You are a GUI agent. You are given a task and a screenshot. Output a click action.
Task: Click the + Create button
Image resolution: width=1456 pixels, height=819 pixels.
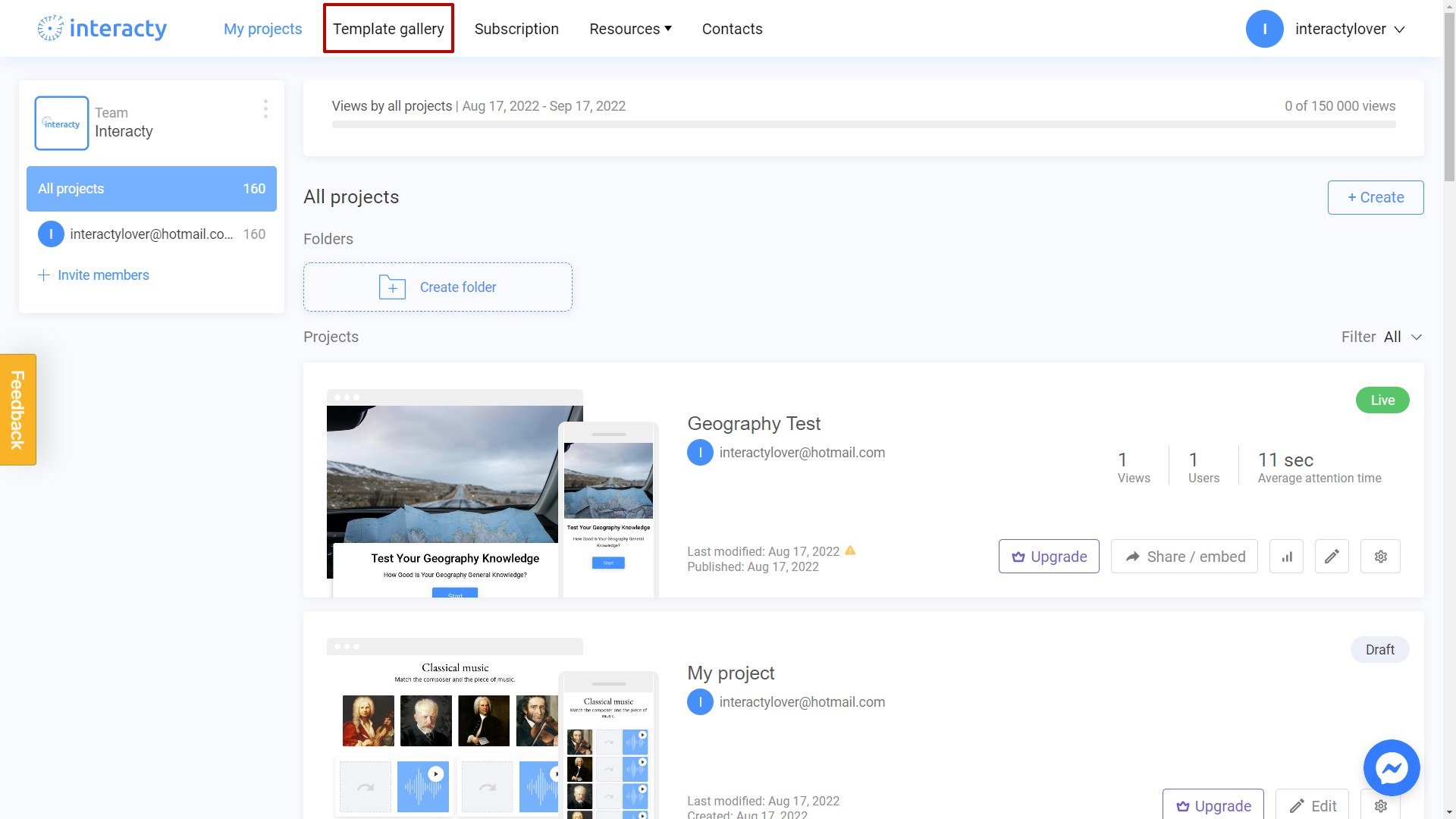(x=1375, y=197)
